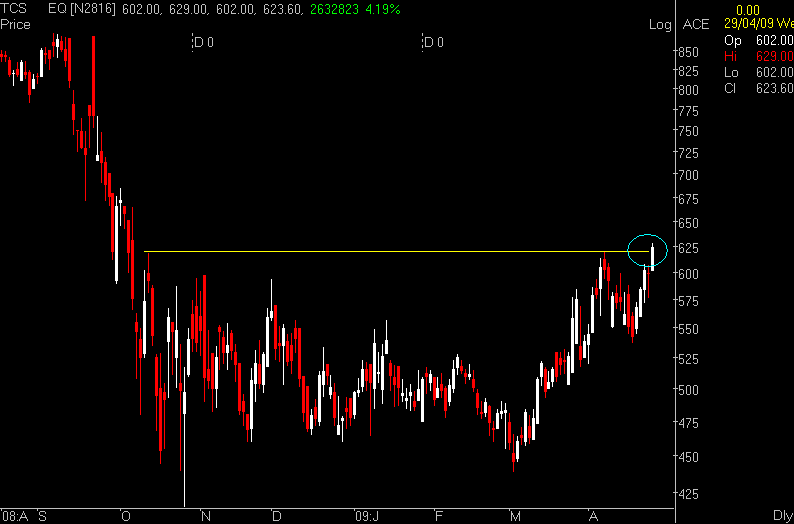Click the 4.19% change percentage
This screenshot has height=524, width=794.
(x=382, y=9)
